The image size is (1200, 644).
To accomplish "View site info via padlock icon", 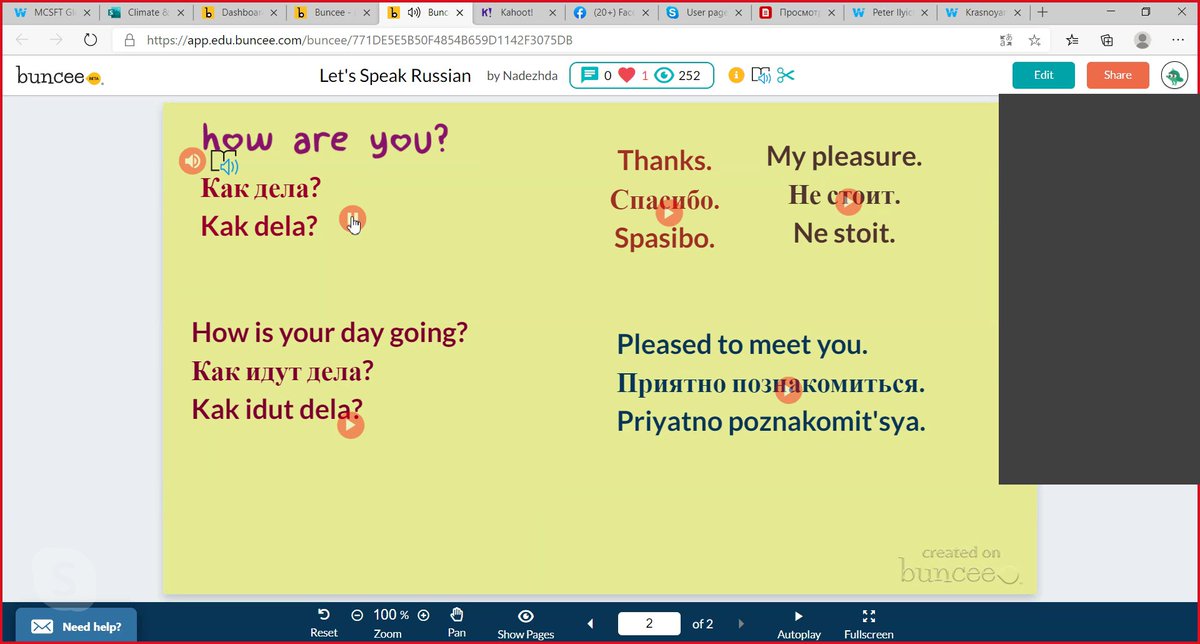I will pyautogui.click(x=129, y=41).
